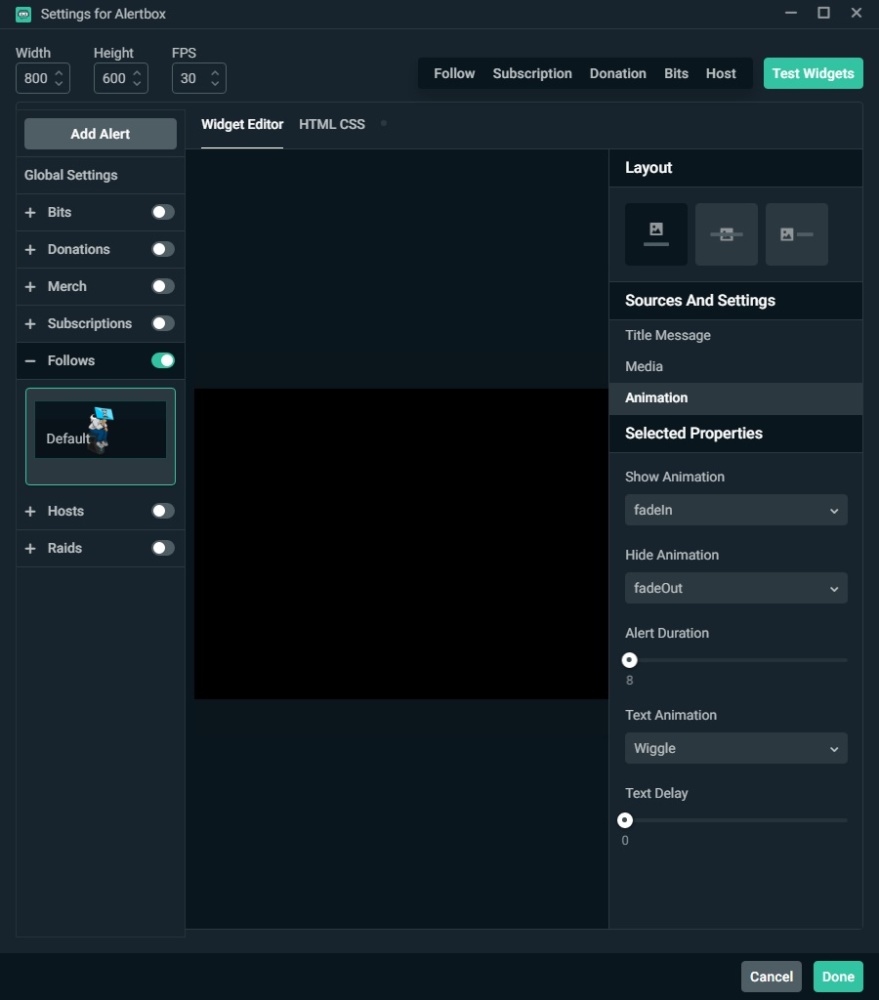Increase Width with the up arrow
This screenshot has width=879, height=1000.
point(59,73)
